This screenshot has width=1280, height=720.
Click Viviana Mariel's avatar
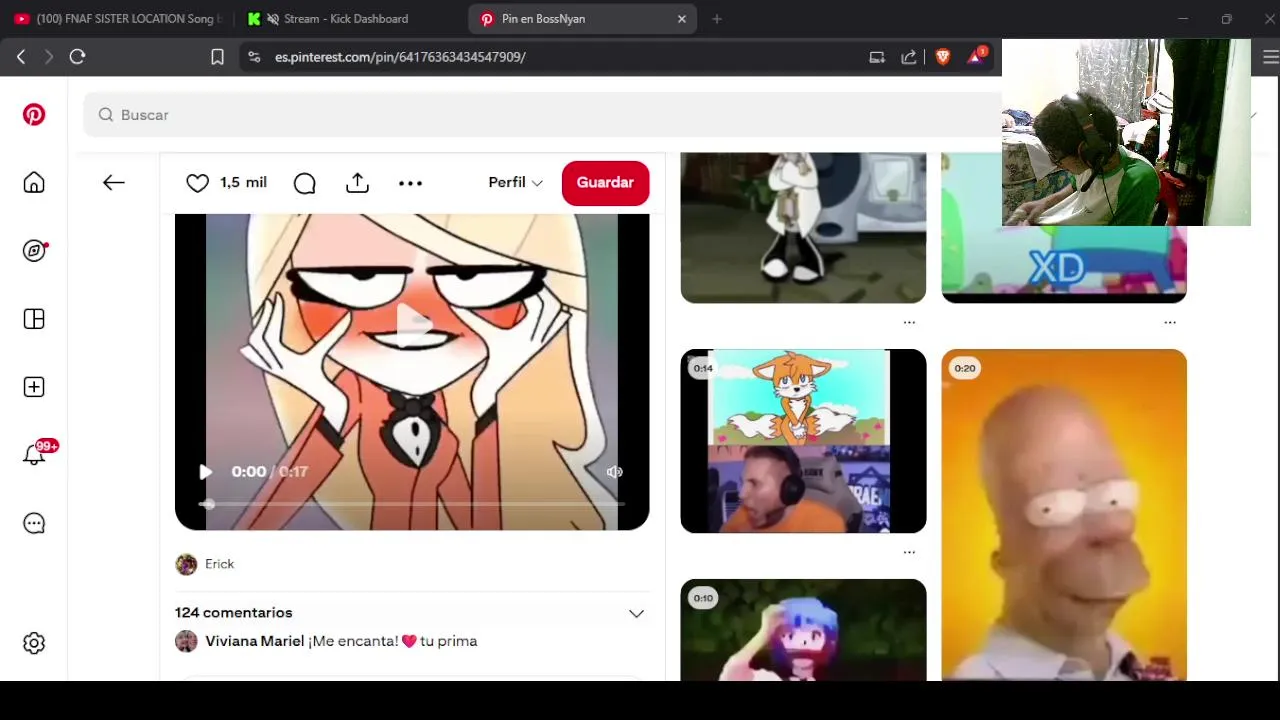[x=186, y=641]
